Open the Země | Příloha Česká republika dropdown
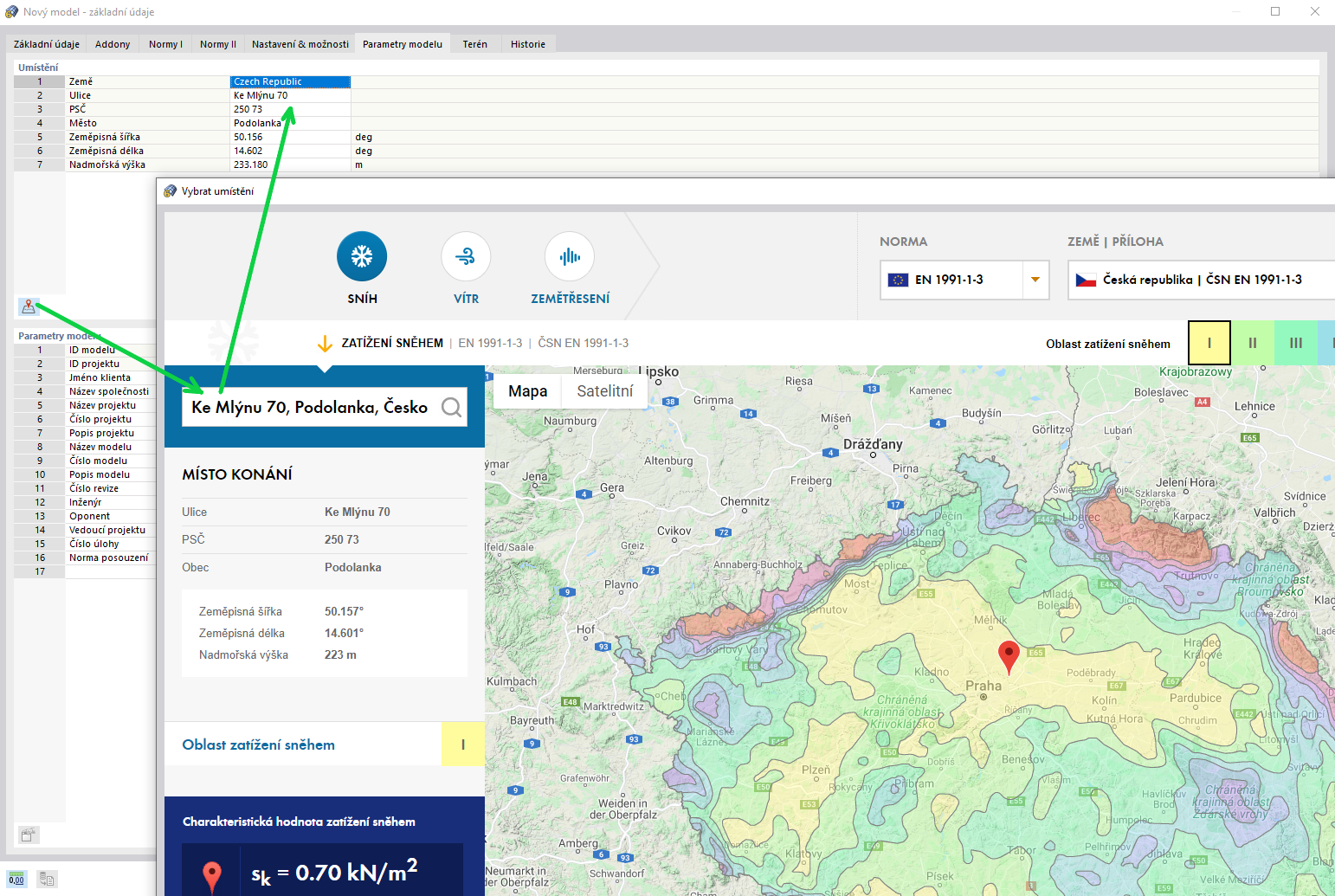1335x896 pixels. tap(1201, 280)
